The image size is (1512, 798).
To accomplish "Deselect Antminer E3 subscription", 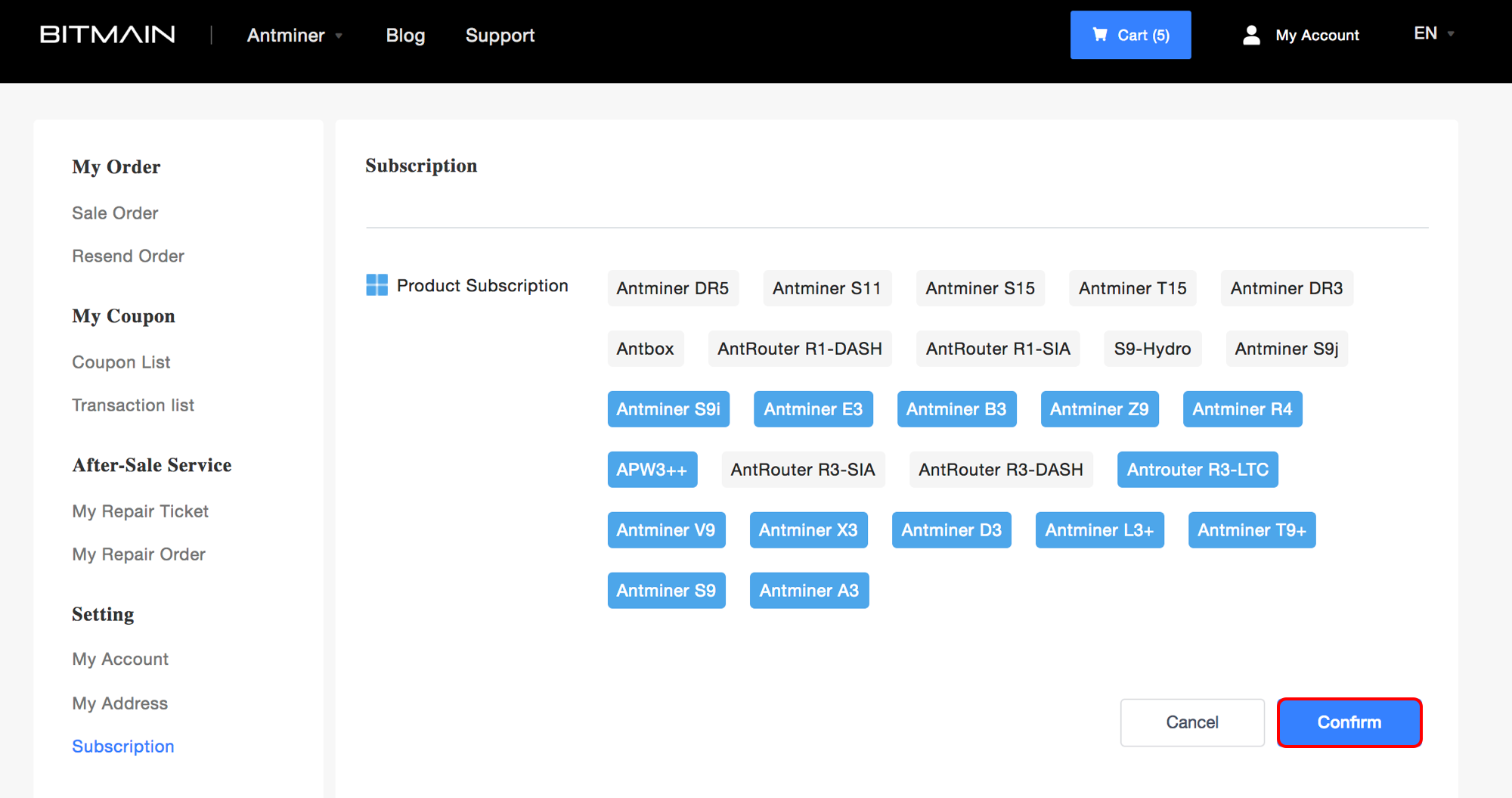I will 813,409.
